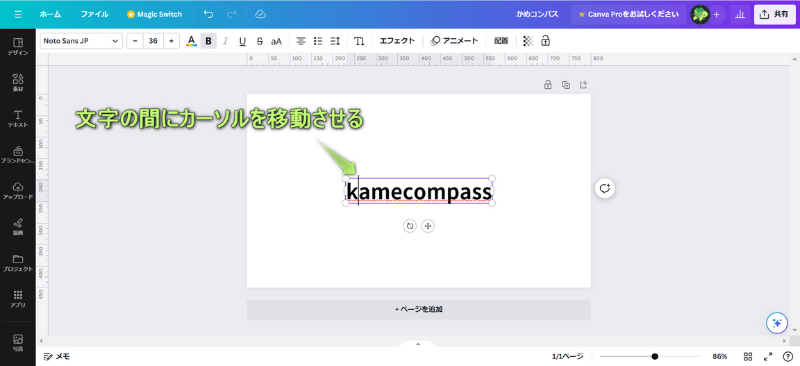Switch to vertical text
The image size is (800, 366).
[x=360, y=41]
